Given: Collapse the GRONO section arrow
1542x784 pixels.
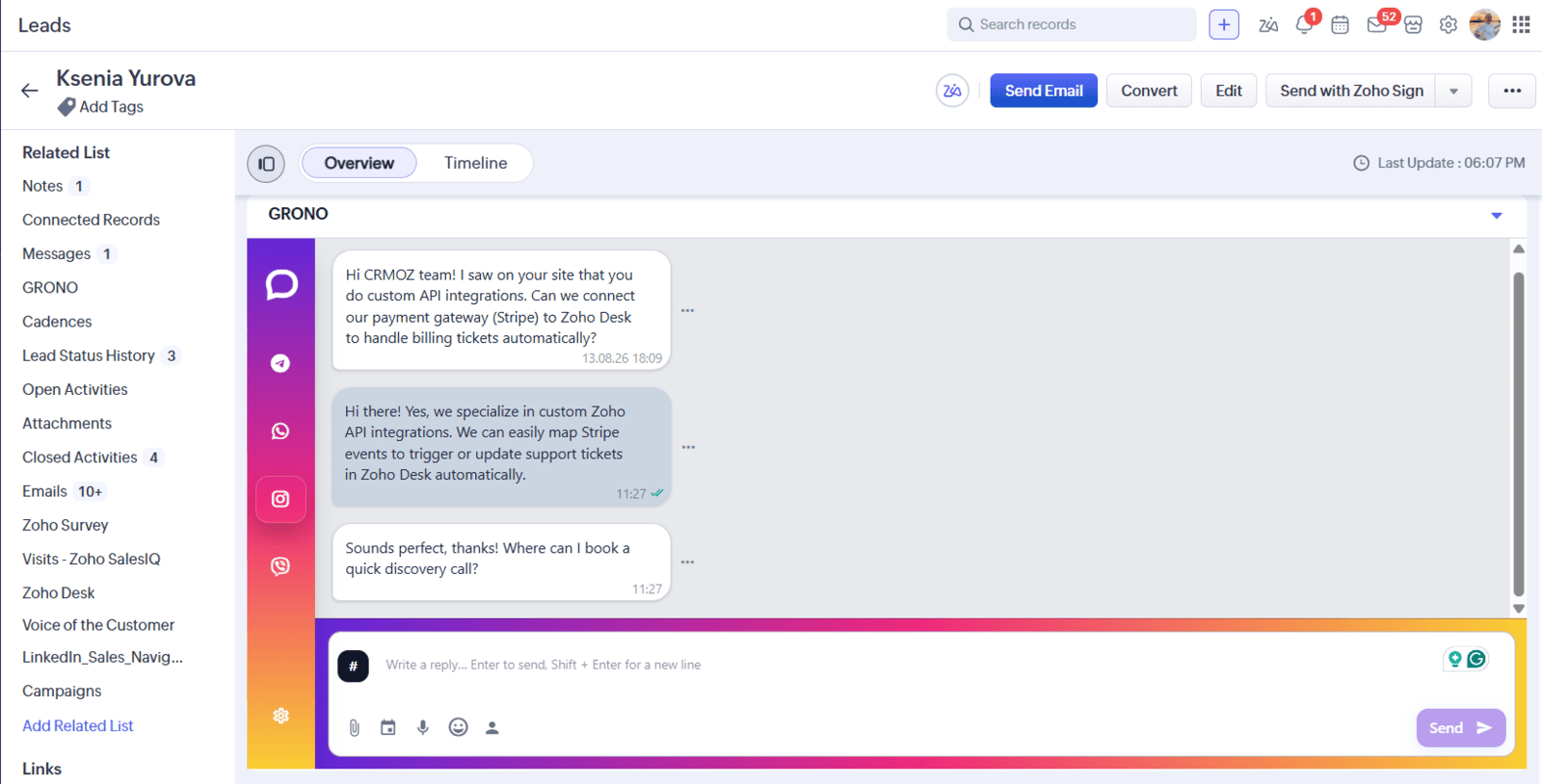Looking at the screenshot, I should pos(1497,215).
